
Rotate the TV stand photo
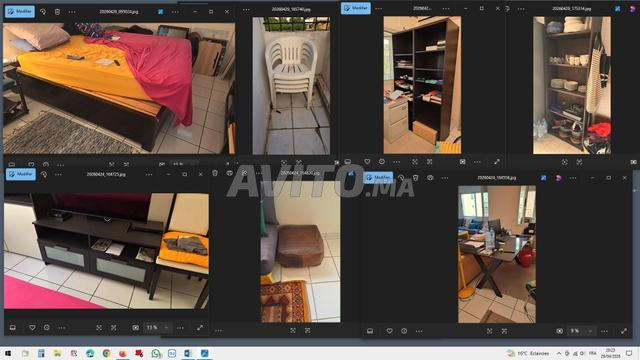pyautogui.click(x=44, y=174)
